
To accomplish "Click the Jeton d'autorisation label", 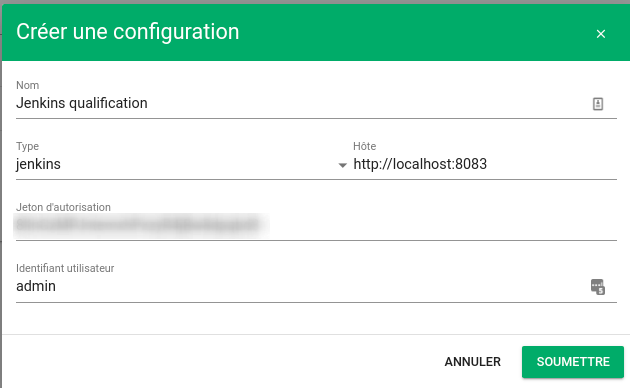I will [x=63, y=207].
